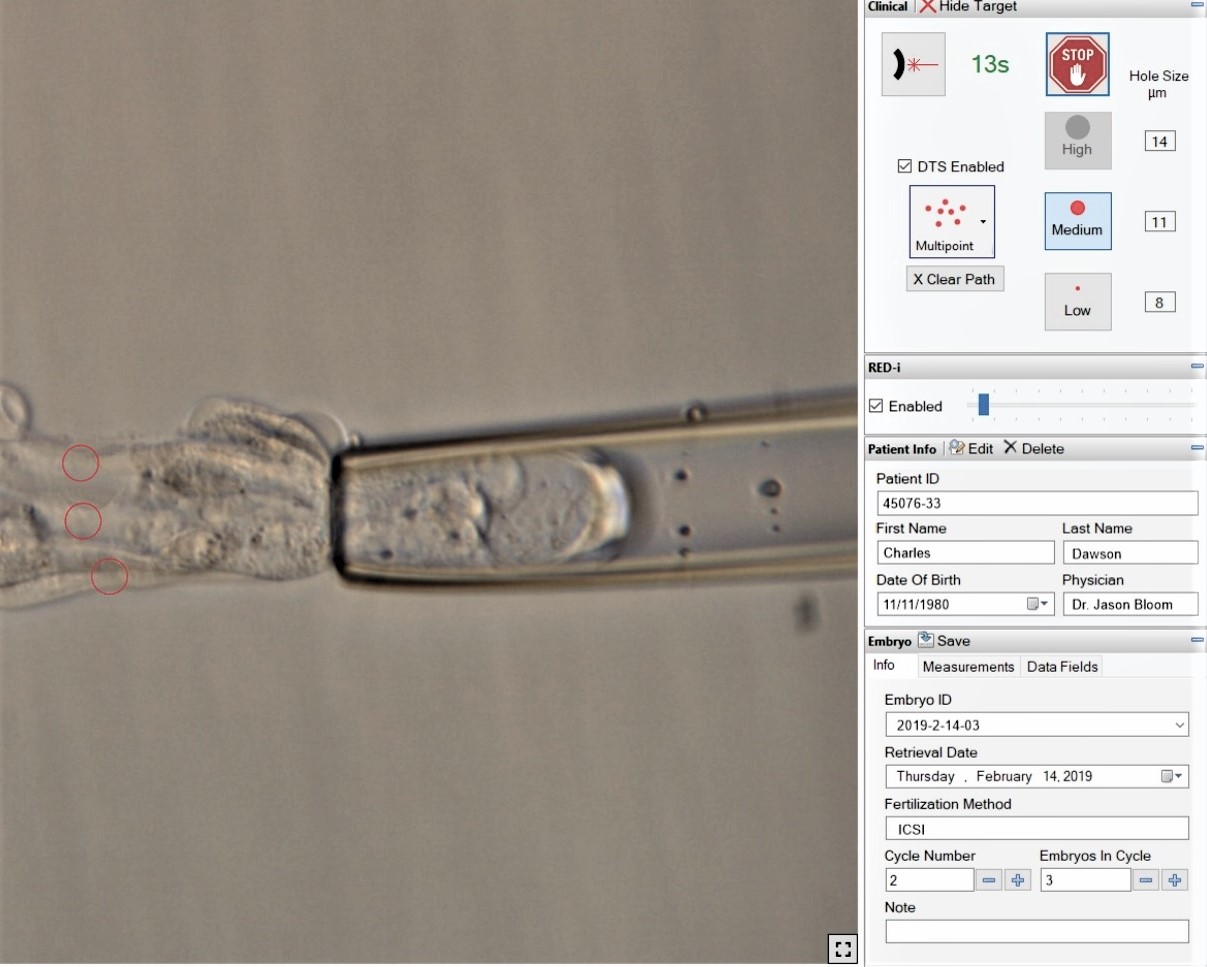Select the Medium power laser setting
This screenshot has width=1207, height=967.
[x=1077, y=221]
